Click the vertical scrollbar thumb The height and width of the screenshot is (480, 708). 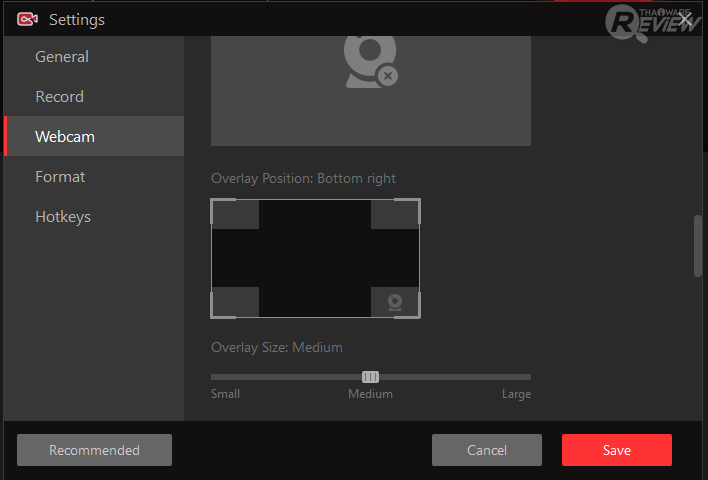[x=698, y=246]
